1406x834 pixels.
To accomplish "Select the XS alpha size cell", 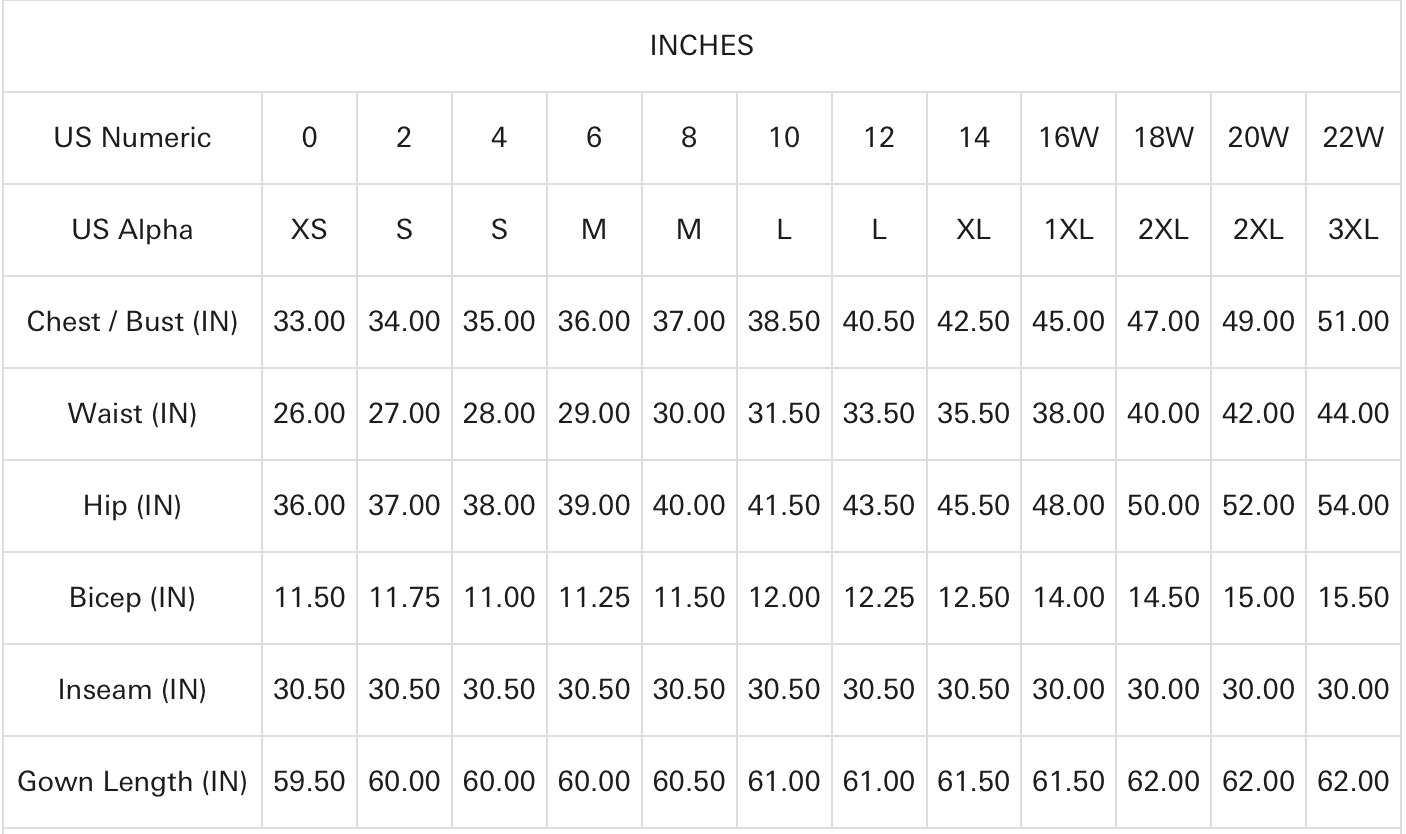I will [x=309, y=230].
